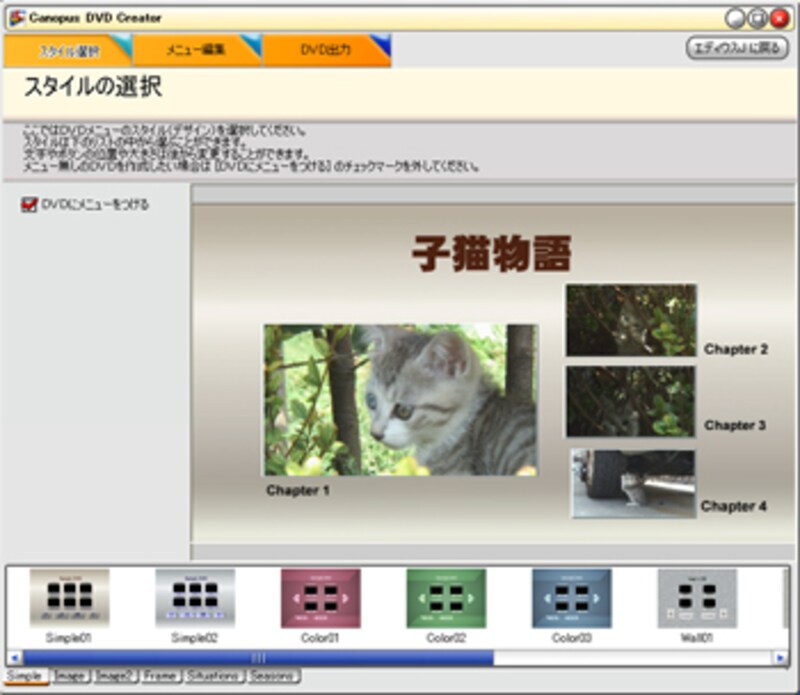Select the green Color02 style

click(x=446, y=598)
